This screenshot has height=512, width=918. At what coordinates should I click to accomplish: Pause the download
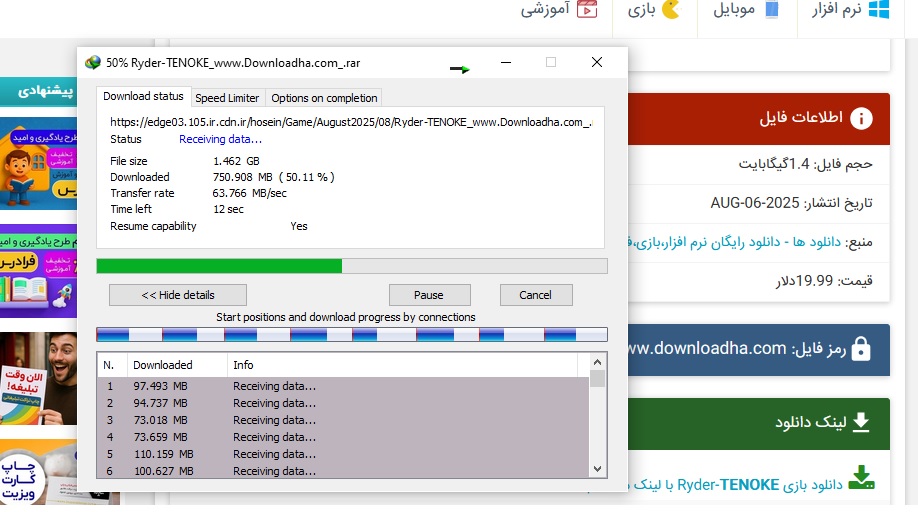coord(429,295)
